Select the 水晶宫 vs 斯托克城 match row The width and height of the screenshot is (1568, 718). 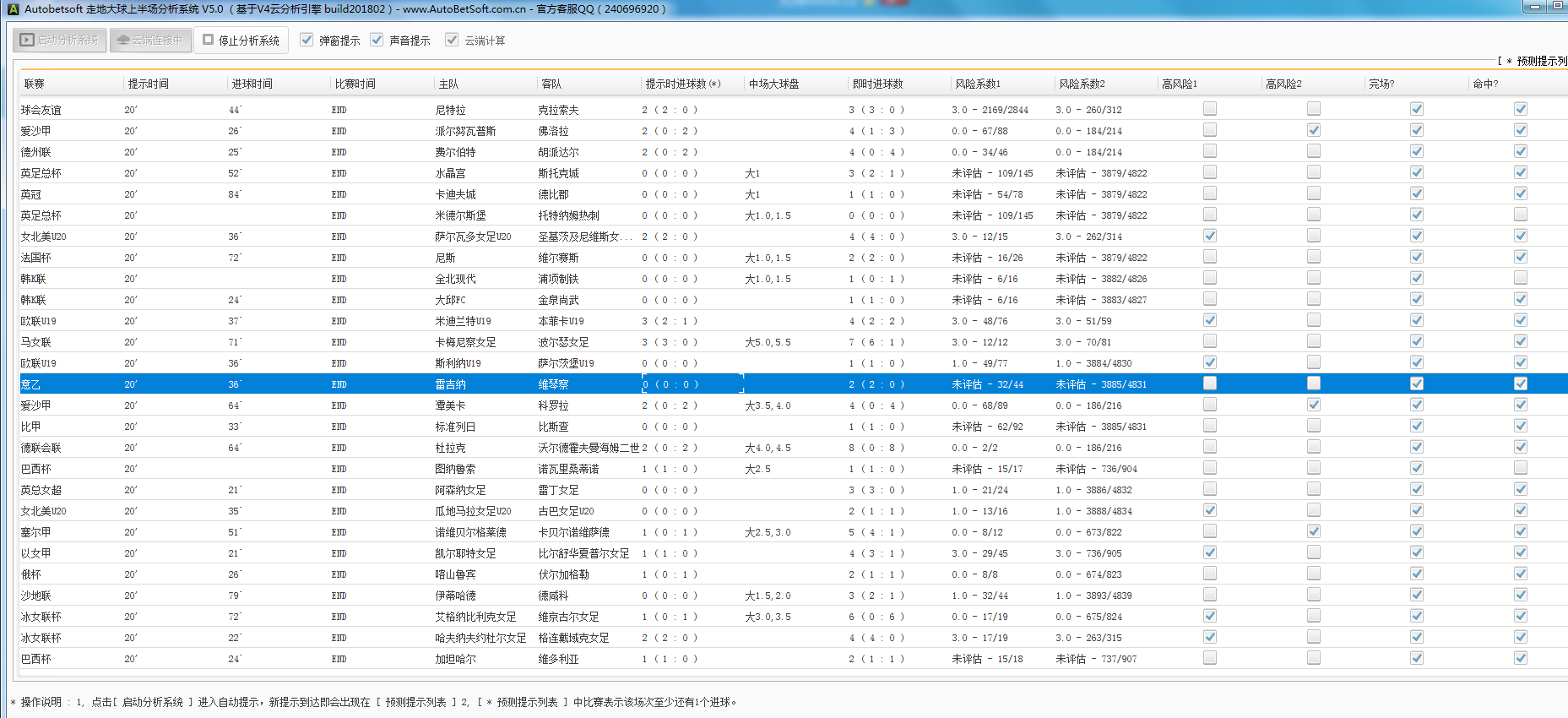[450, 173]
